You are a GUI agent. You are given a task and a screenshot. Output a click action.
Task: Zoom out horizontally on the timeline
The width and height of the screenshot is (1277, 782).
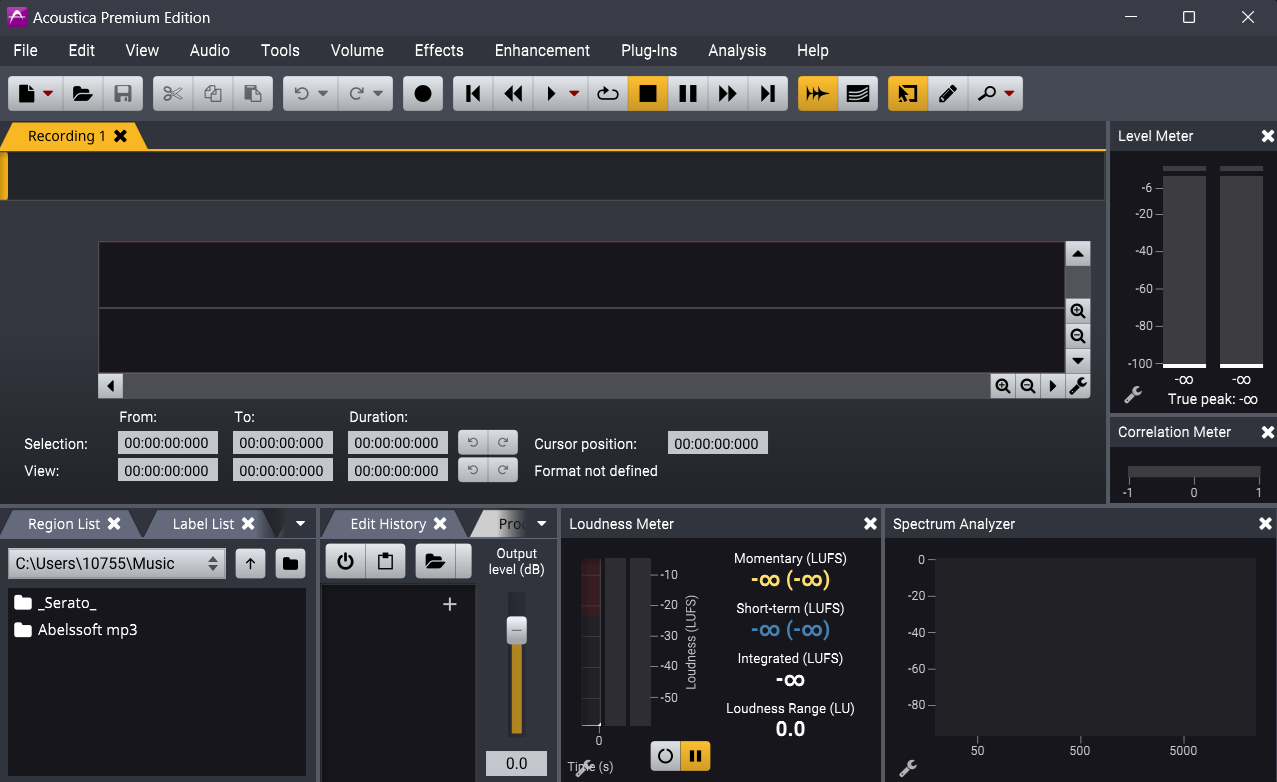coord(1027,386)
